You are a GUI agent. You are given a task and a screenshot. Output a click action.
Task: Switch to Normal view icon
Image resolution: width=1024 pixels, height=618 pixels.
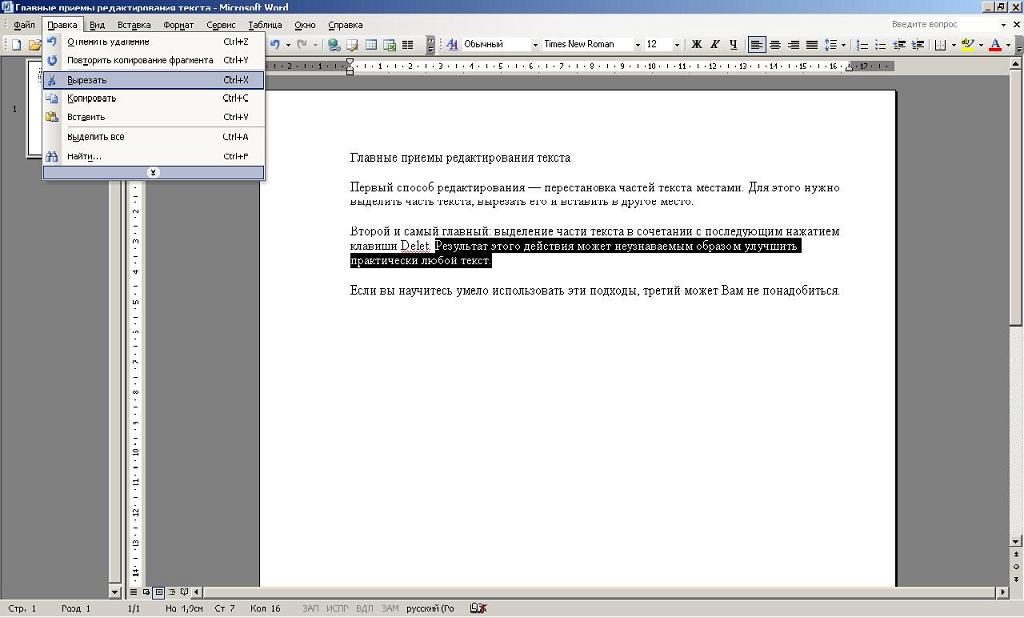[x=133, y=592]
